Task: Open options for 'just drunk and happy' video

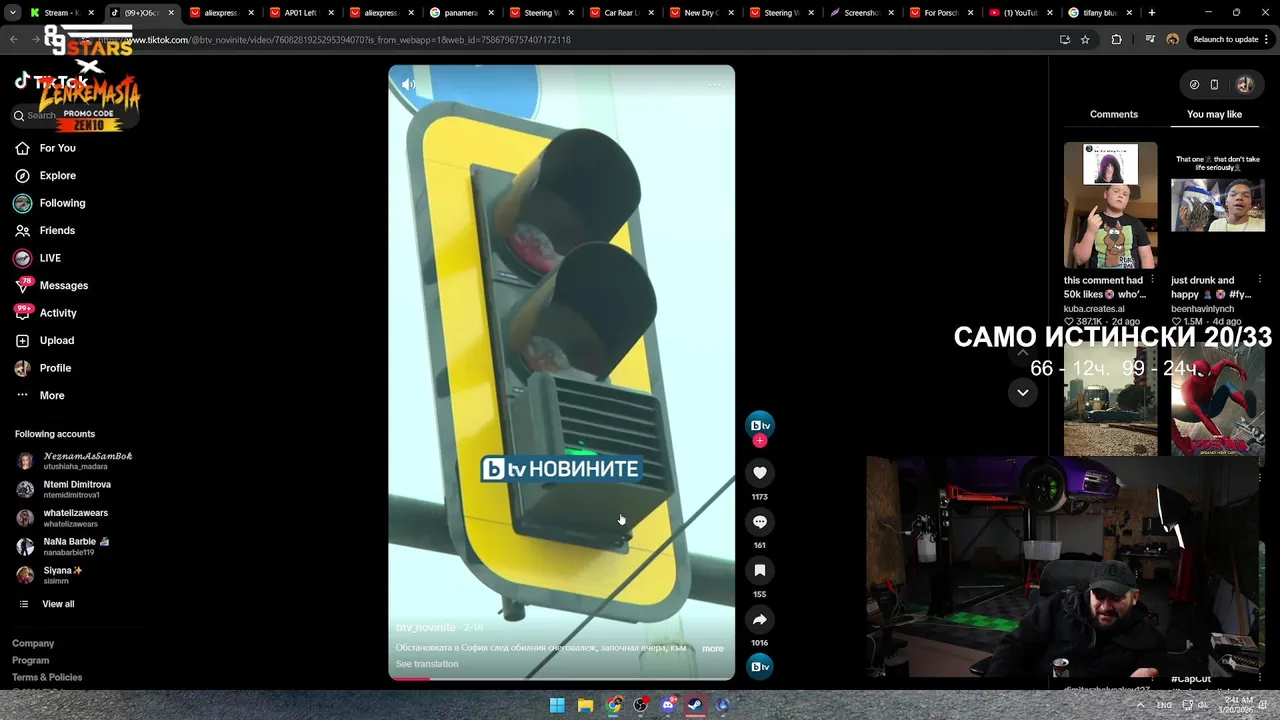Action: [x=1259, y=281]
